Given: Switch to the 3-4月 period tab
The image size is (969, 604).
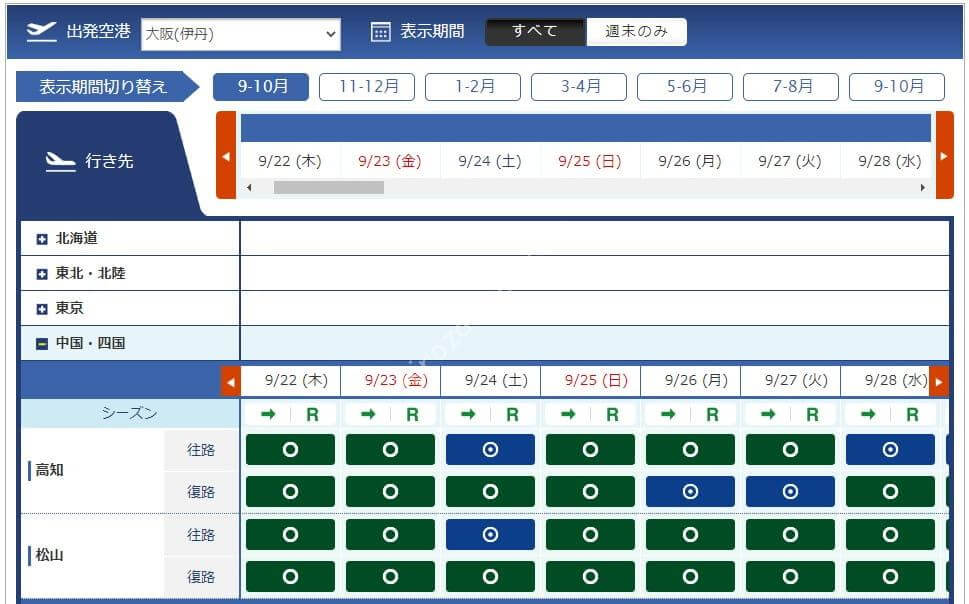Looking at the screenshot, I should click(579, 87).
